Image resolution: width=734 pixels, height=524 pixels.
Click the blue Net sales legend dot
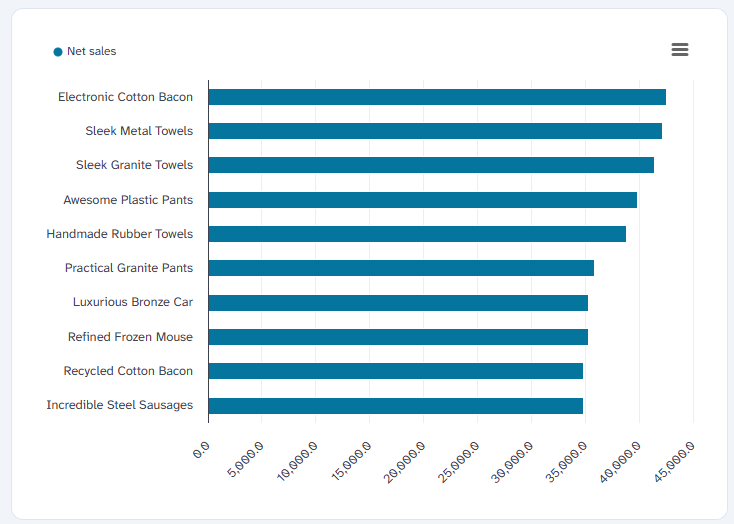58,52
